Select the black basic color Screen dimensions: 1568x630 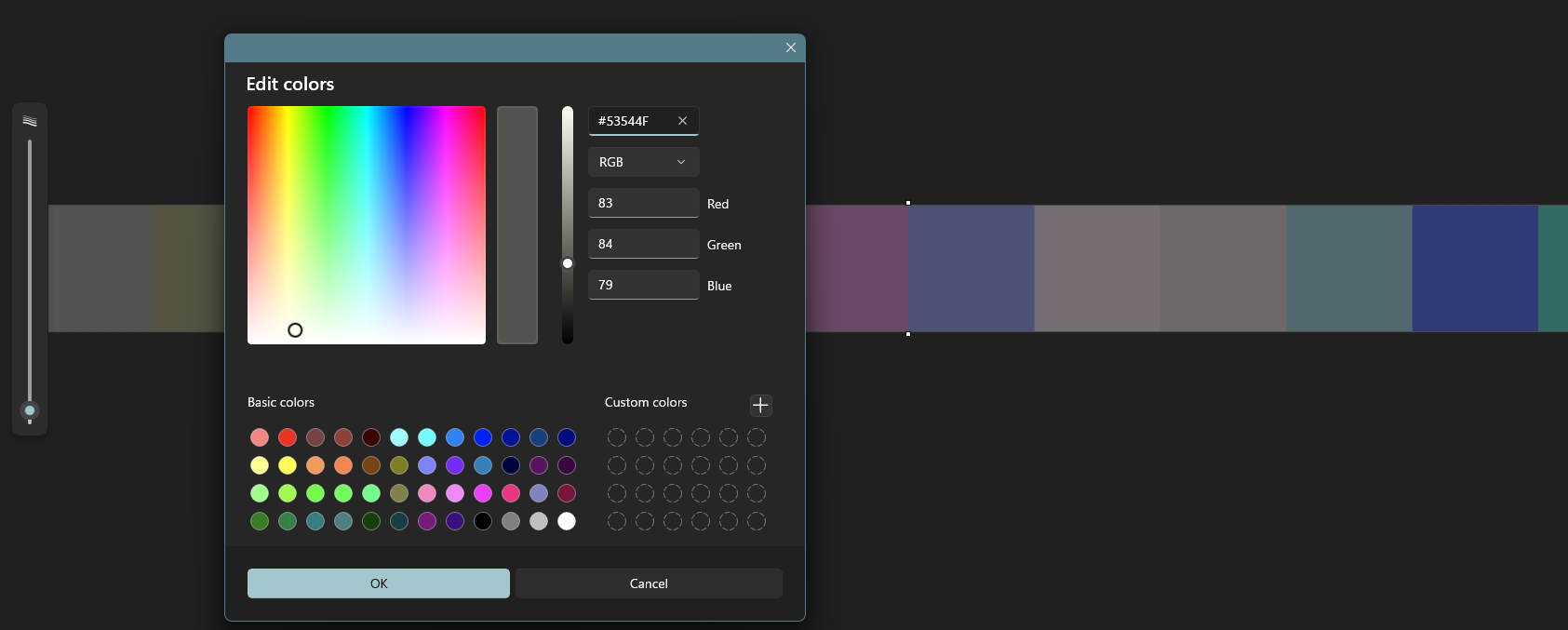(x=483, y=521)
